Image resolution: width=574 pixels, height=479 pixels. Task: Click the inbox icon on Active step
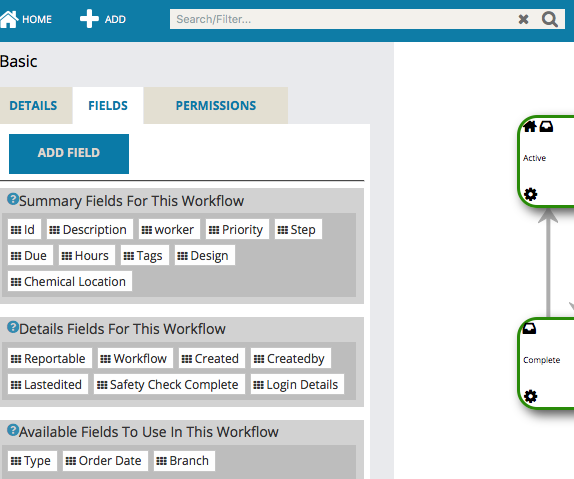pos(546,127)
